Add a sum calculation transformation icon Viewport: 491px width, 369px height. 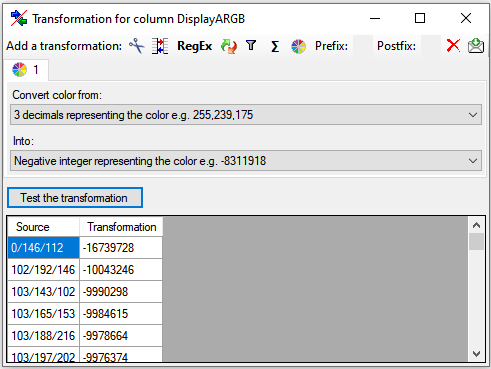(x=275, y=46)
